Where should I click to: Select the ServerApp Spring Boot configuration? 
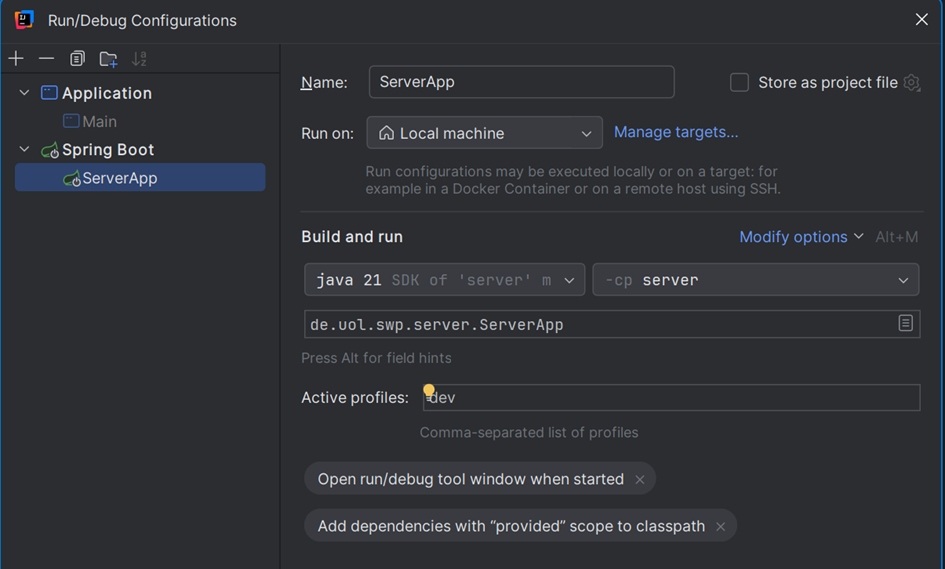119,178
